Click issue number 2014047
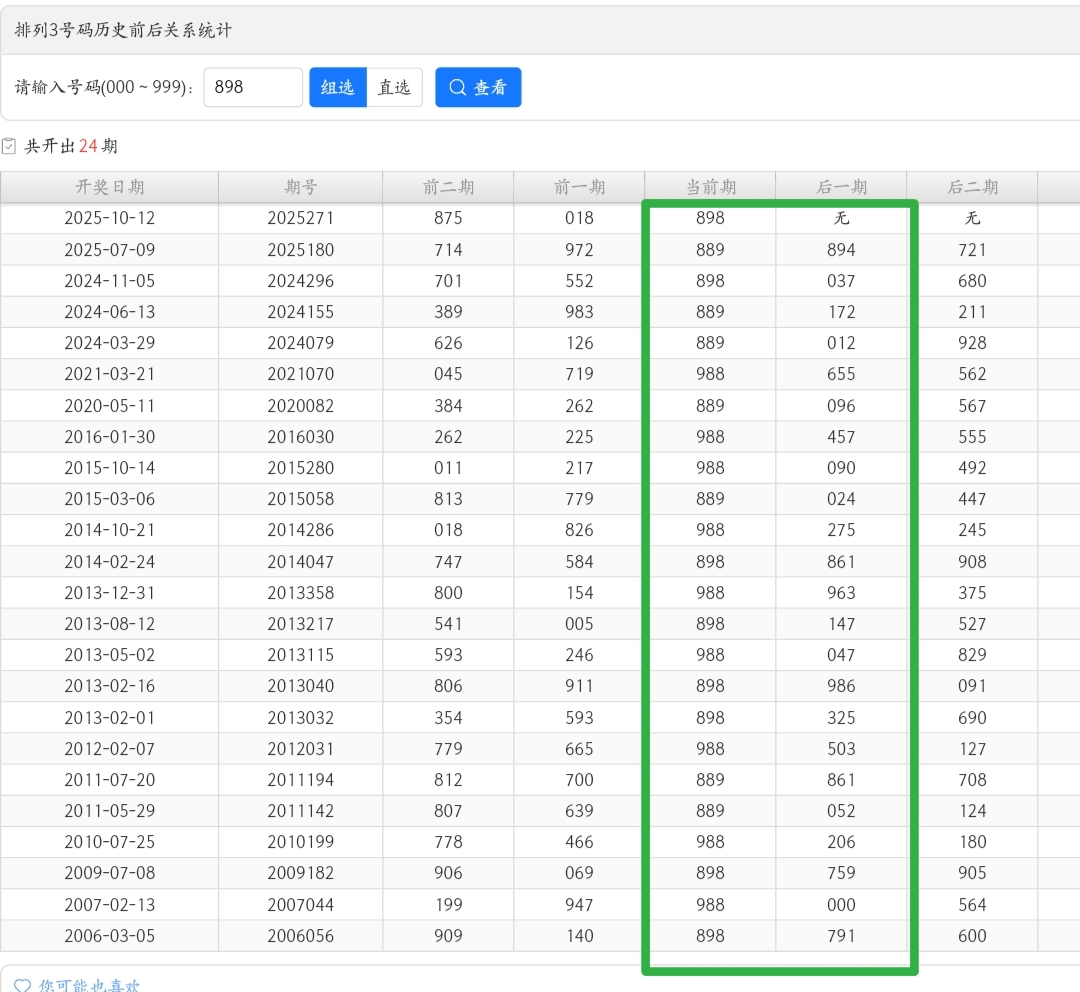 click(x=300, y=561)
